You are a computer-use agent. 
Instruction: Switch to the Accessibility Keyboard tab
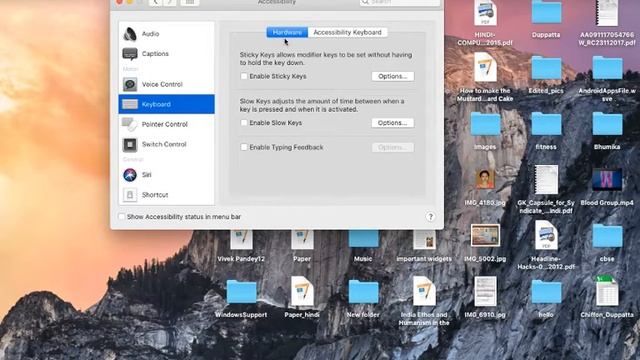[x=347, y=32]
